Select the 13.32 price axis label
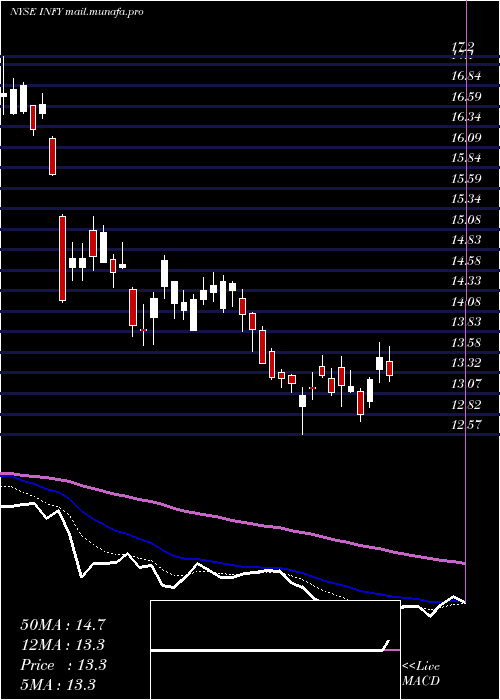Viewport: 500px width, 700px height. [x=466, y=363]
